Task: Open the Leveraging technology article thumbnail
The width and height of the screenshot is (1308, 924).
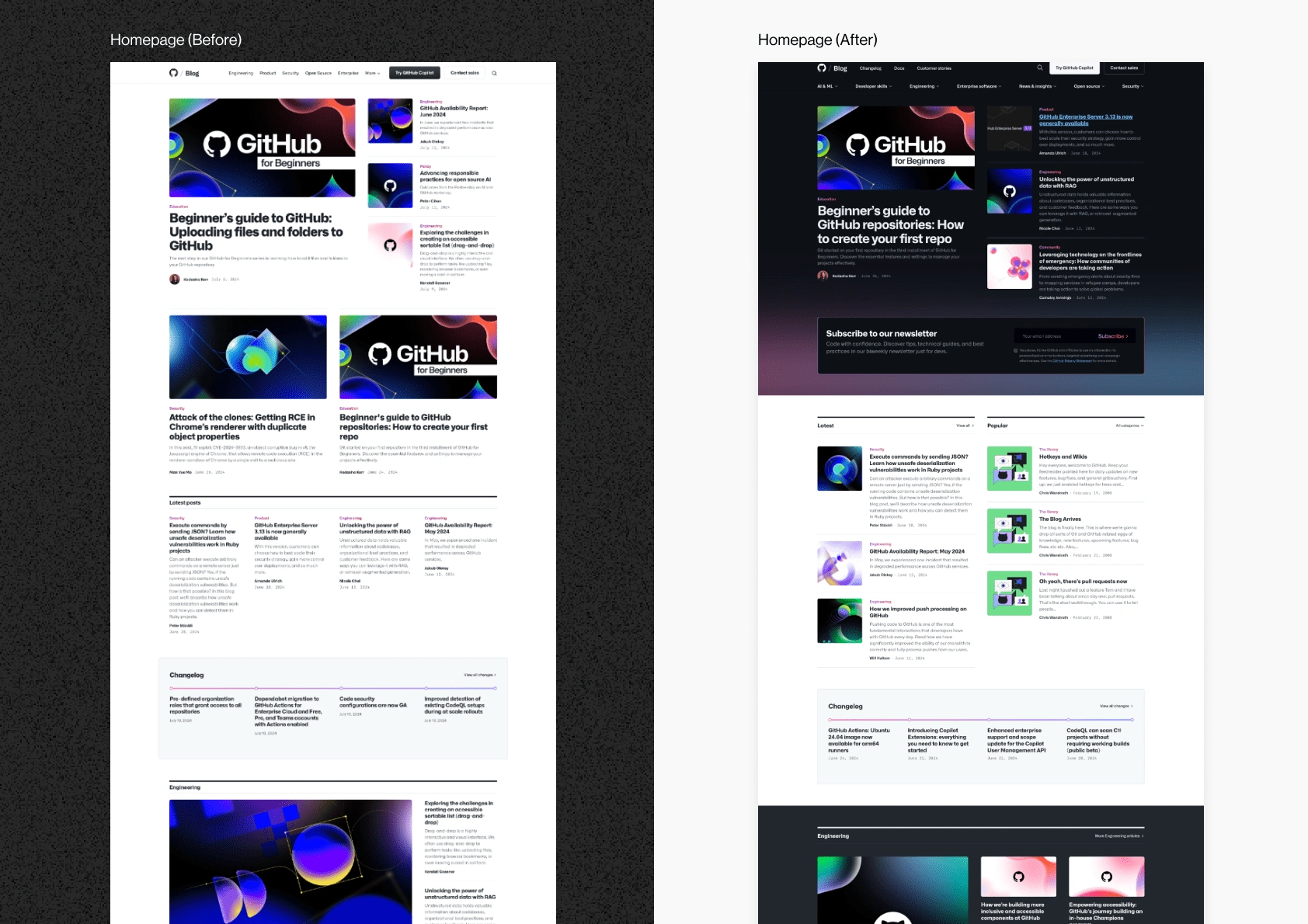Action: [x=1010, y=266]
